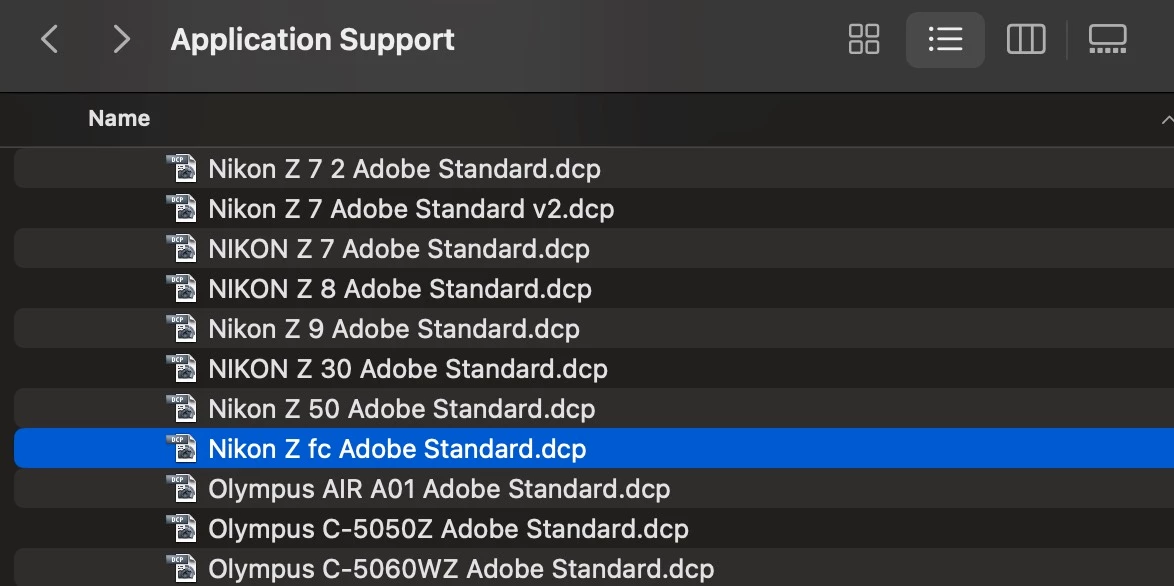1174x586 pixels.
Task: Select NIKON Z 30 Adobe Standard.dcp
Action: 407,369
